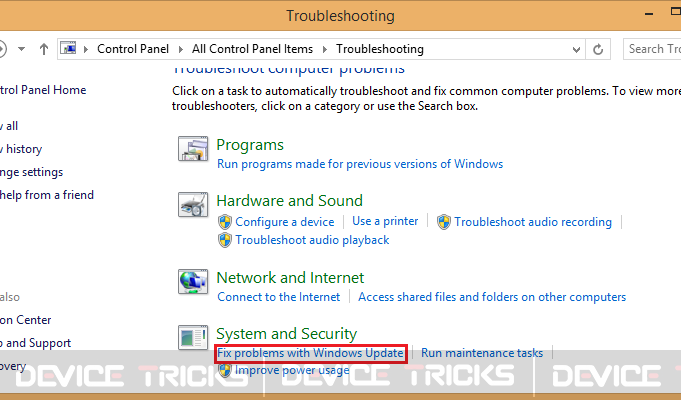Expand chevron after Control Panel breadcrumb
This screenshot has height=400, width=681.
pos(181,49)
